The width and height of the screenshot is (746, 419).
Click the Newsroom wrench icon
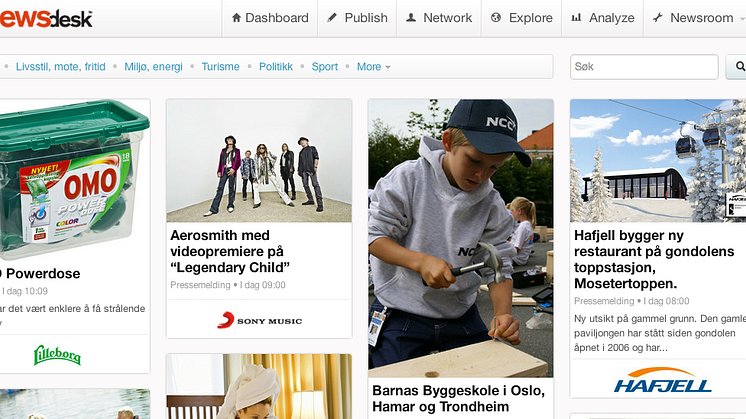(658, 18)
